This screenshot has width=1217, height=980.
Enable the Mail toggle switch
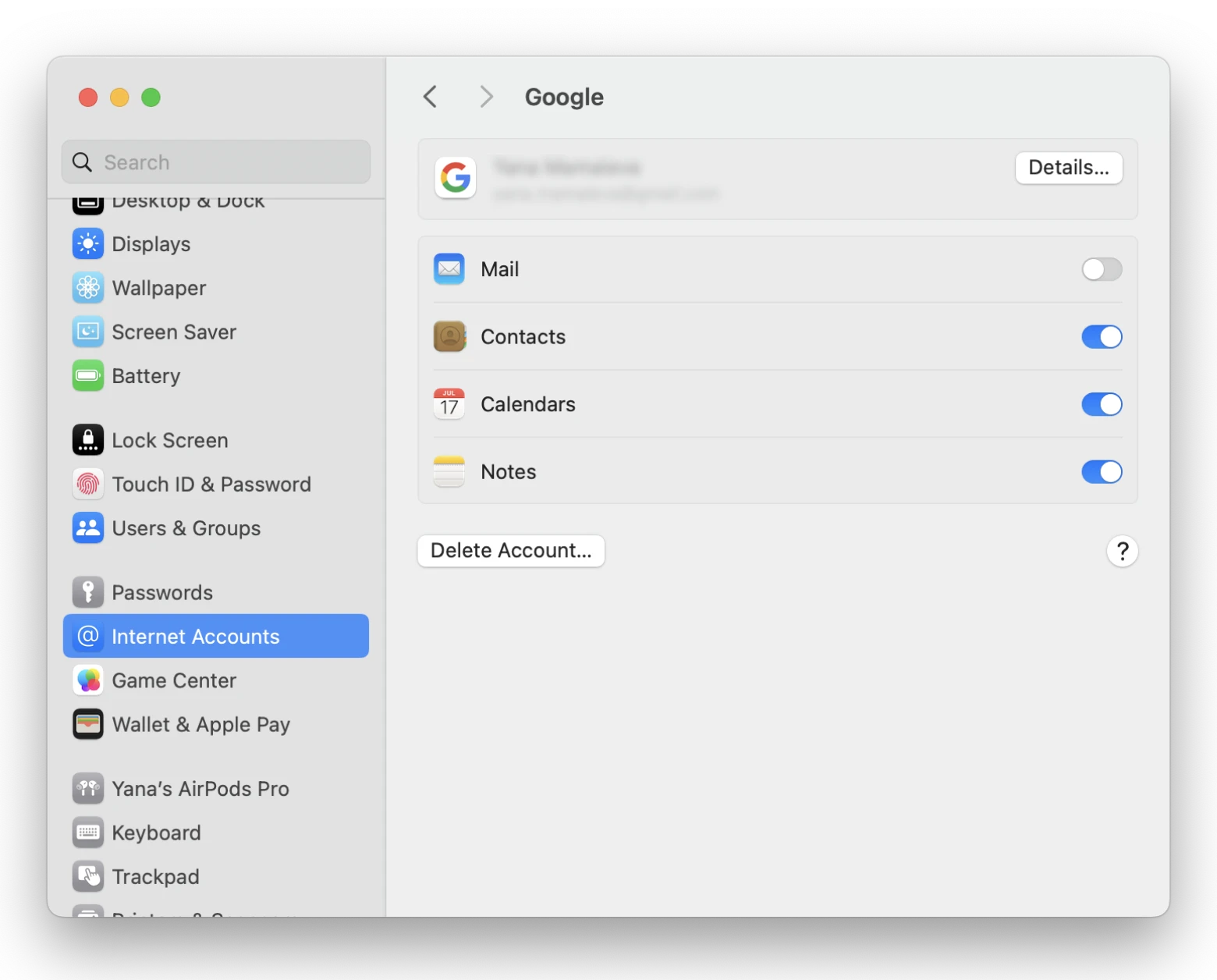tap(1102, 269)
